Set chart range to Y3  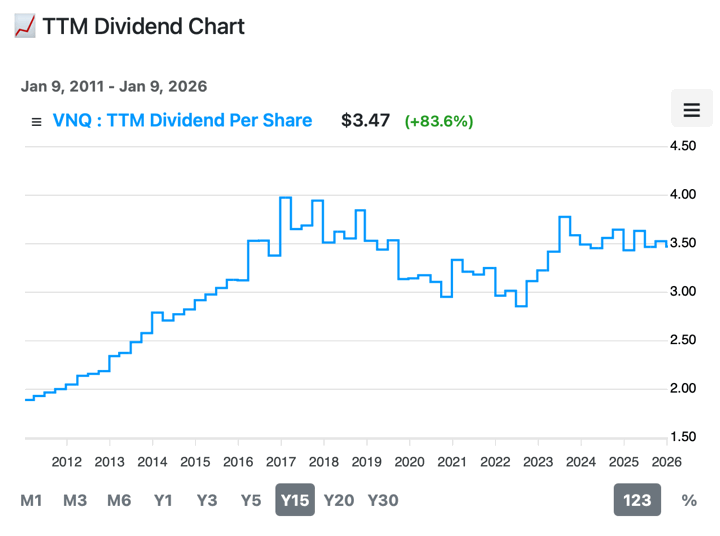[x=207, y=500]
